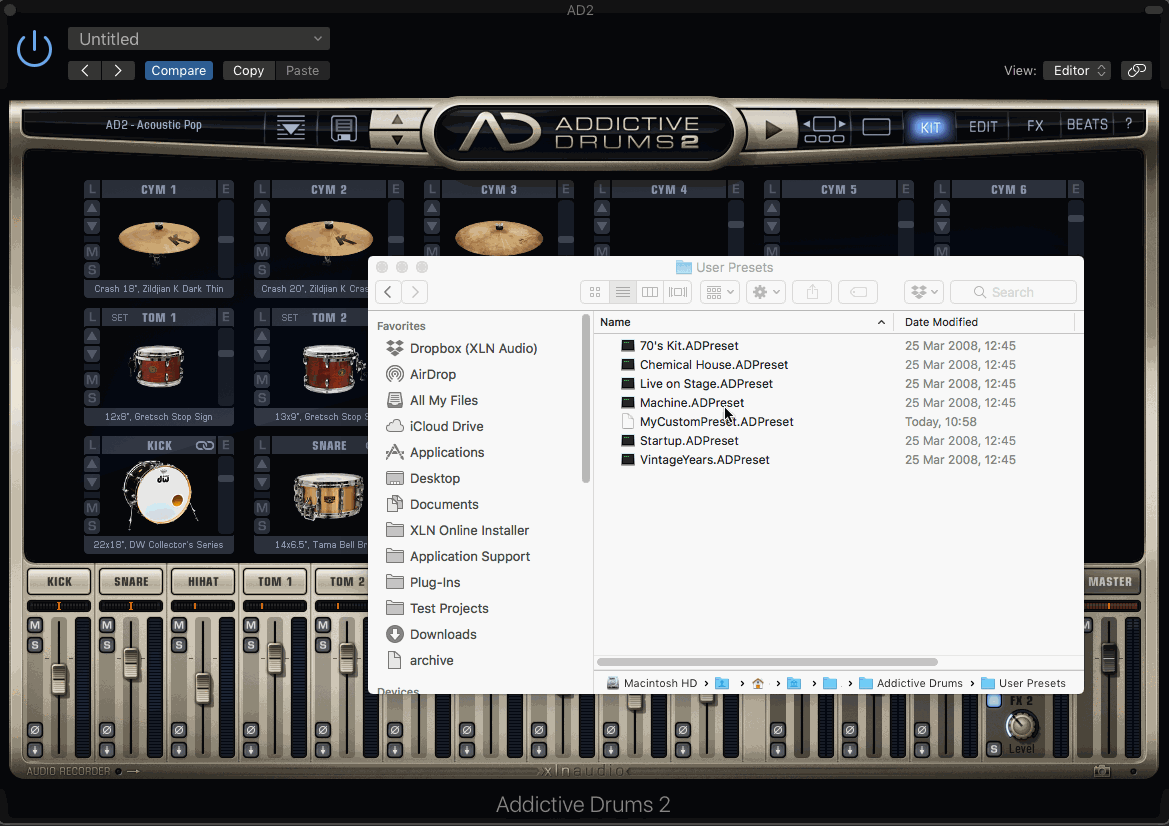Go forward in the Finder window

tap(415, 292)
